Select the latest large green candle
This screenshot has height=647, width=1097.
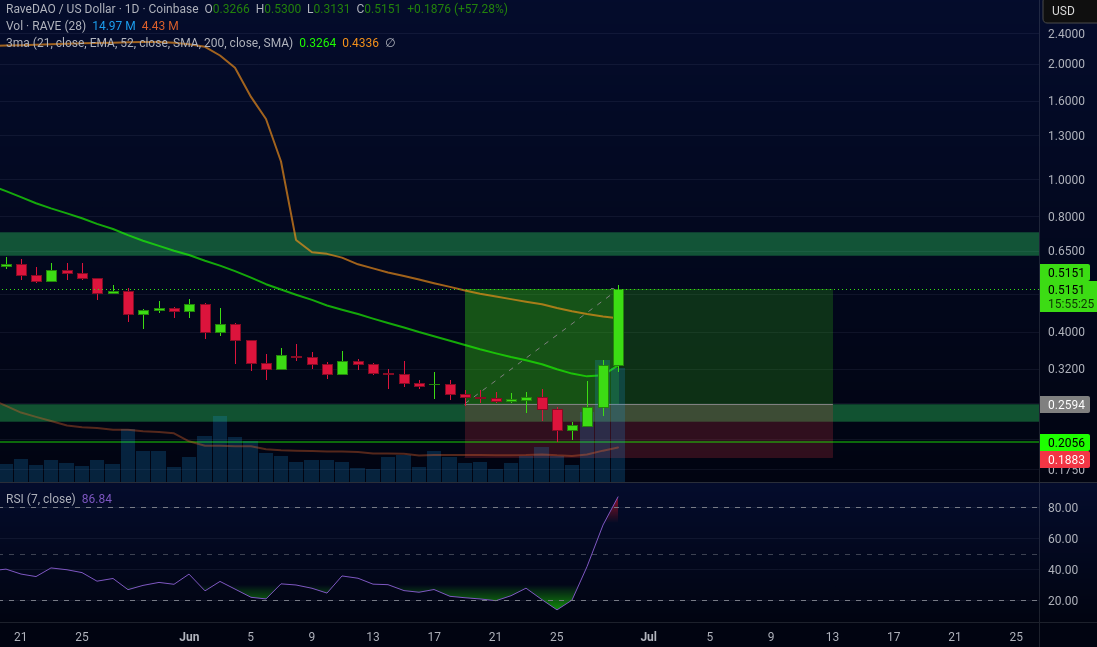(618, 327)
